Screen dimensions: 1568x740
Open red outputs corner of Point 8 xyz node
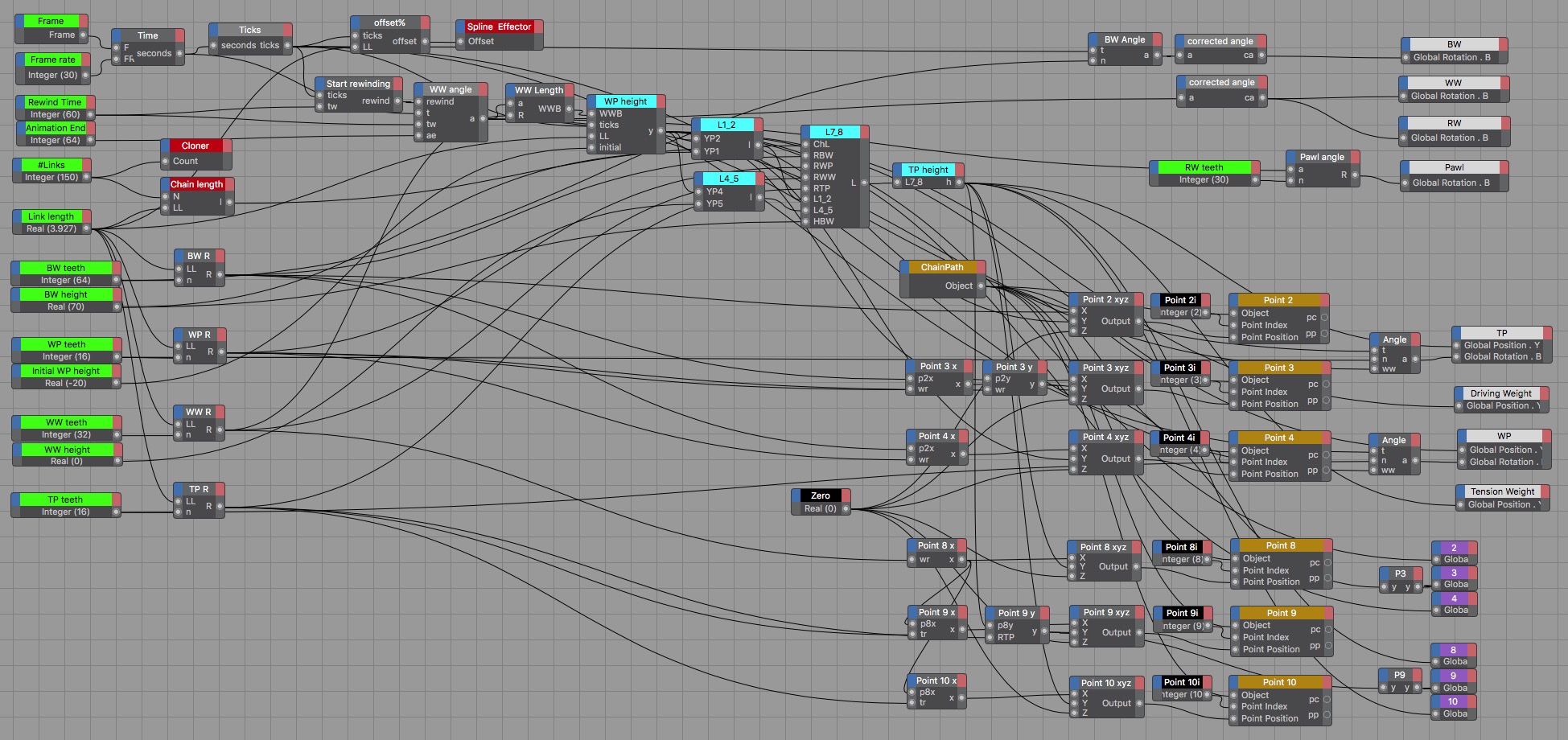pyautogui.click(x=1136, y=547)
